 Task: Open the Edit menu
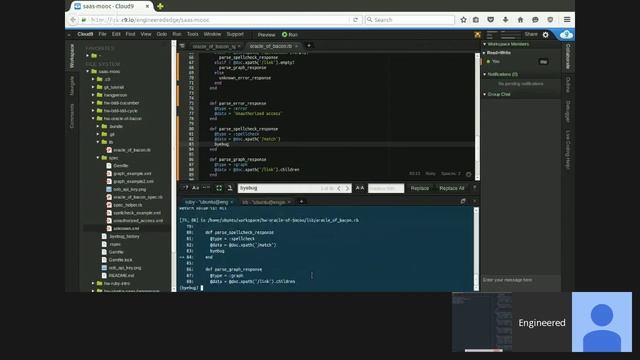pos(116,34)
